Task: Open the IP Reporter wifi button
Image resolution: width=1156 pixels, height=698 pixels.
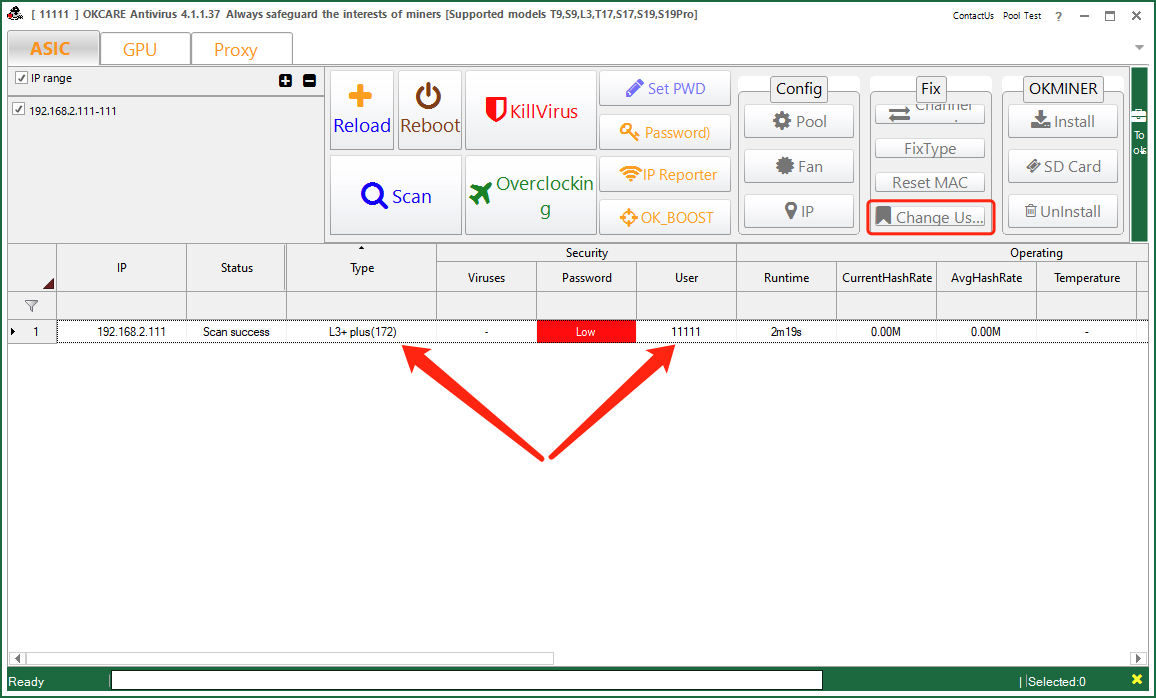Action: 665,174
